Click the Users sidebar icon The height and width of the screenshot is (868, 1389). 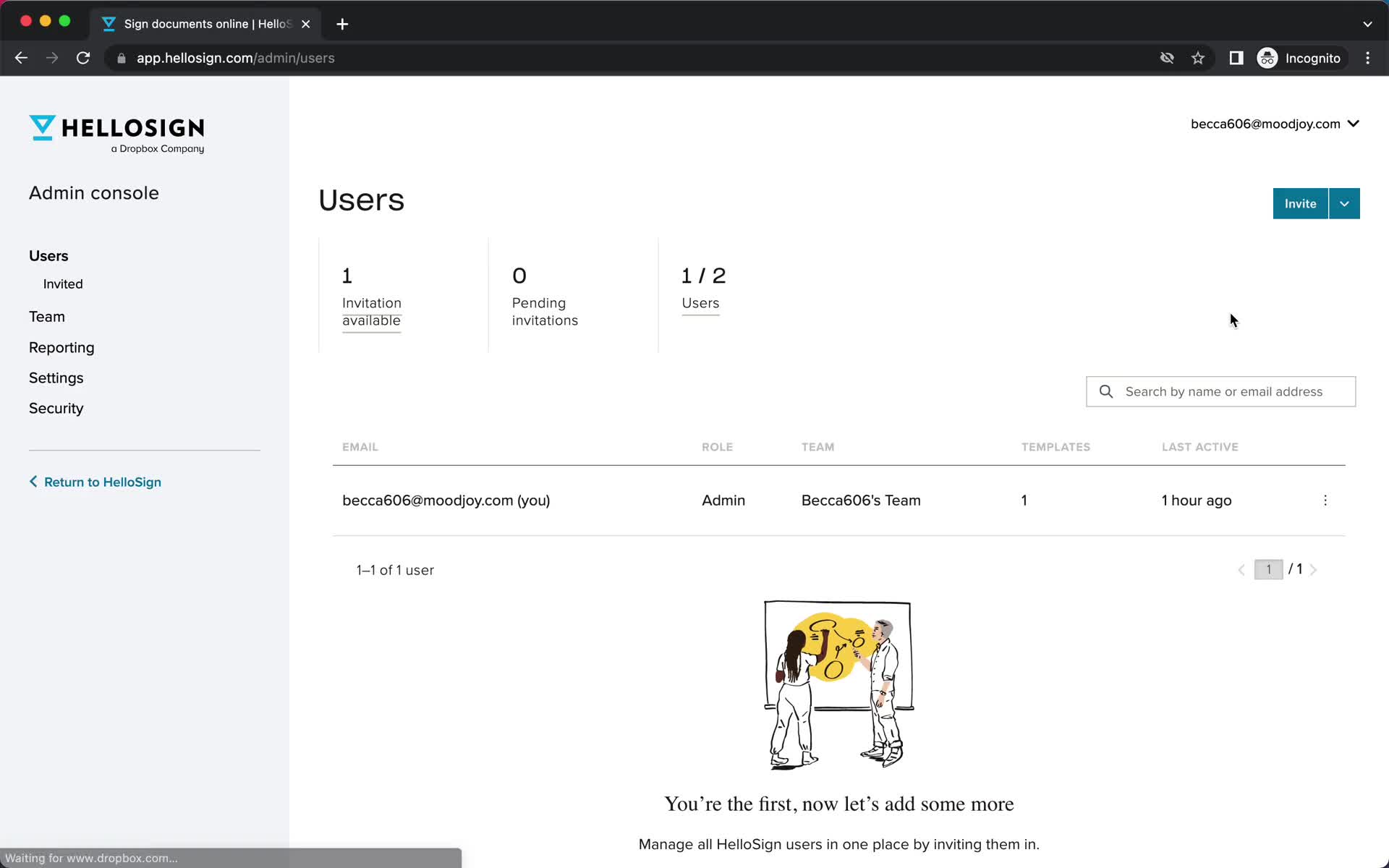(48, 255)
